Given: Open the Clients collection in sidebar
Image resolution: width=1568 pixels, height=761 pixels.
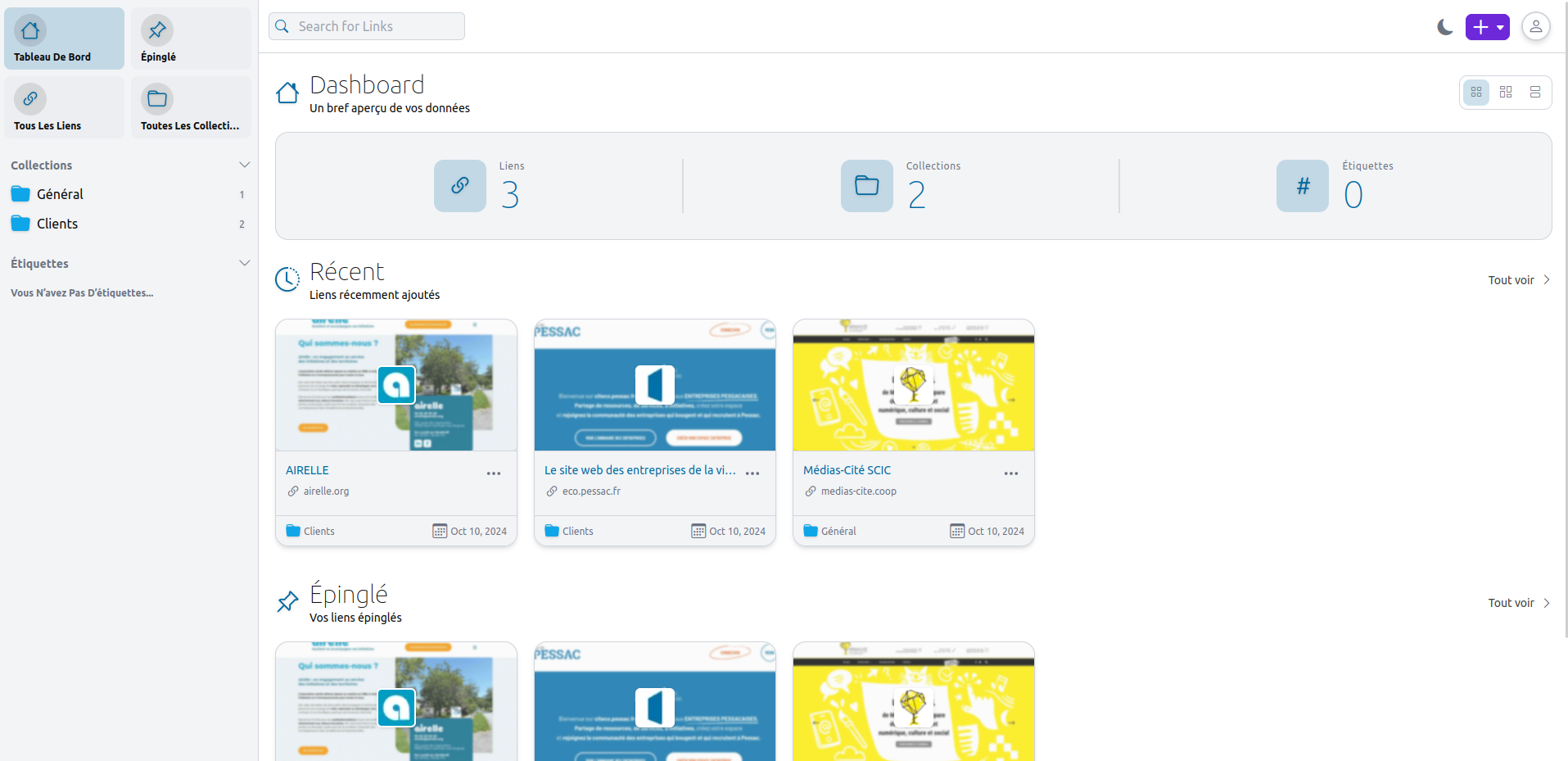Looking at the screenshot, I should click(x=129, y=224).
